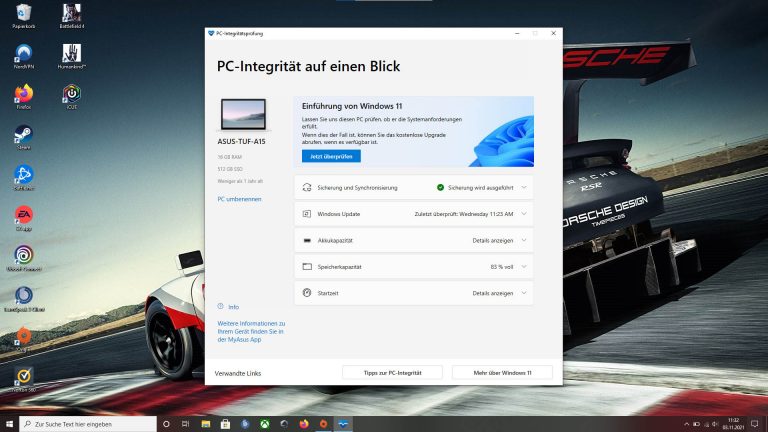Open the Battlefield 4 desktop shortcut
The width and height of the screenshot is (768, 432).
point(71,15)
